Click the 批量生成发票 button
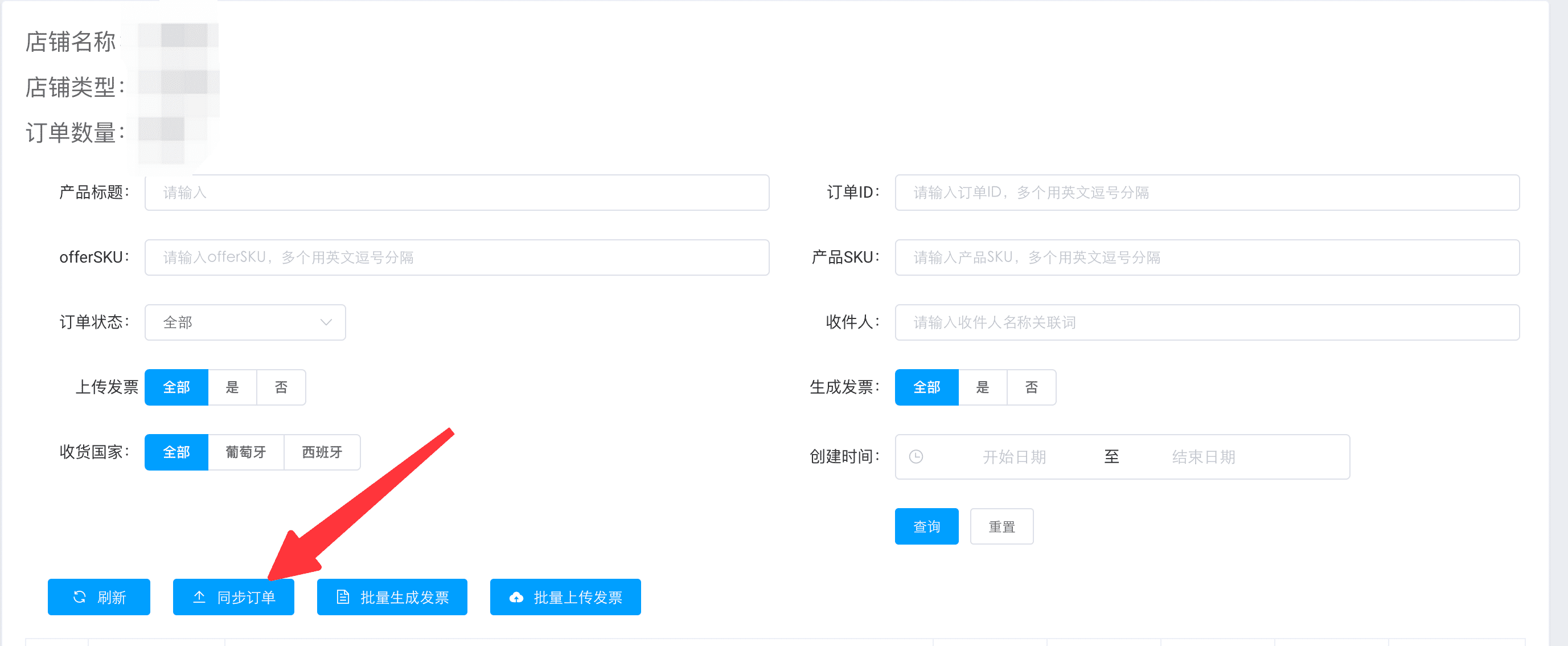Screen dimensions: 1568x646 pyautogui.click(x=391, y=597)
